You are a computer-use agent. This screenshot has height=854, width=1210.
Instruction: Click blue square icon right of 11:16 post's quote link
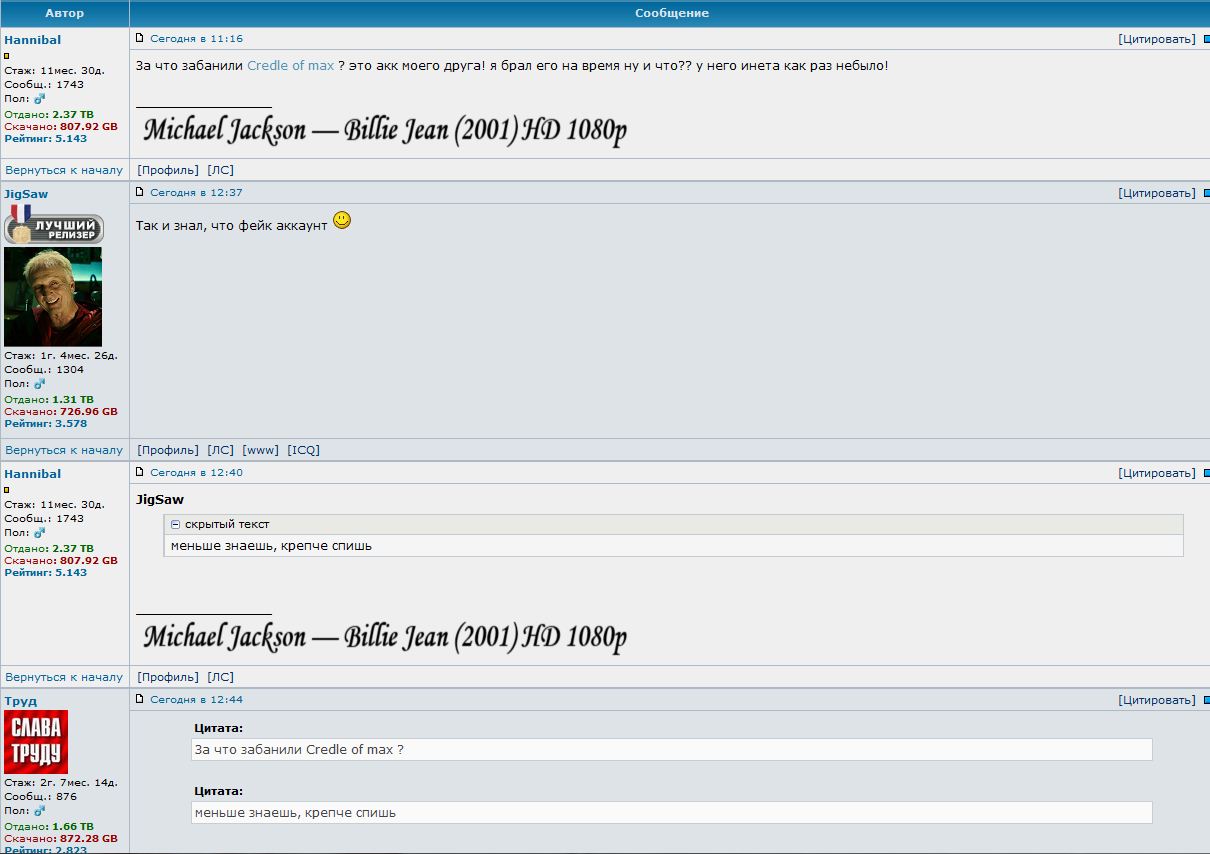coord(1206,39)
